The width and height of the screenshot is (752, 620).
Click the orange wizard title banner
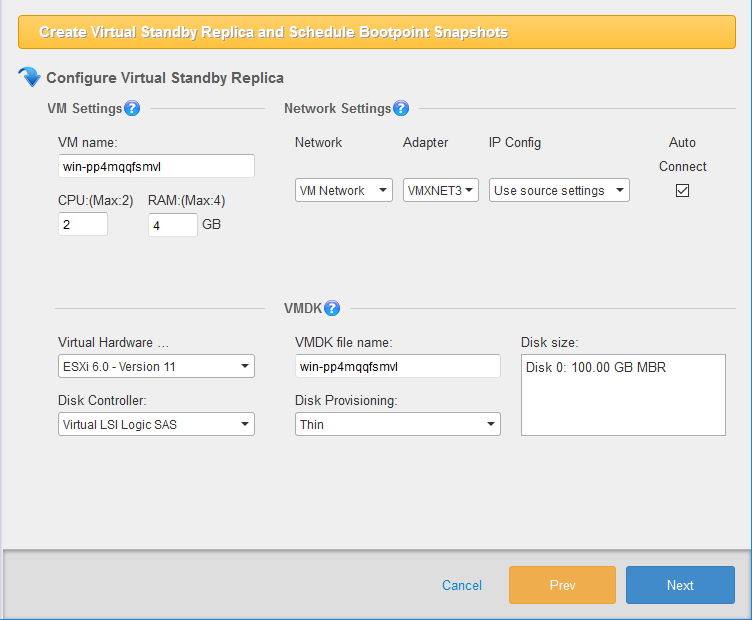click(376, 32)
